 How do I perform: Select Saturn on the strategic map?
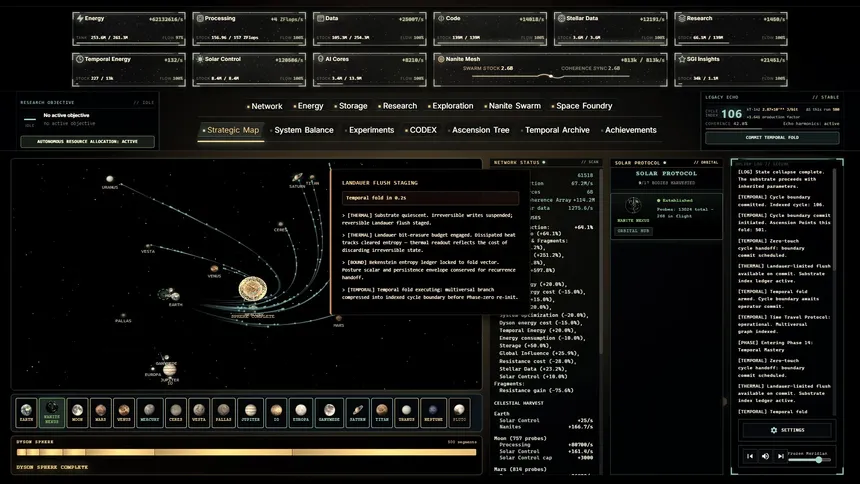(297, 178)
